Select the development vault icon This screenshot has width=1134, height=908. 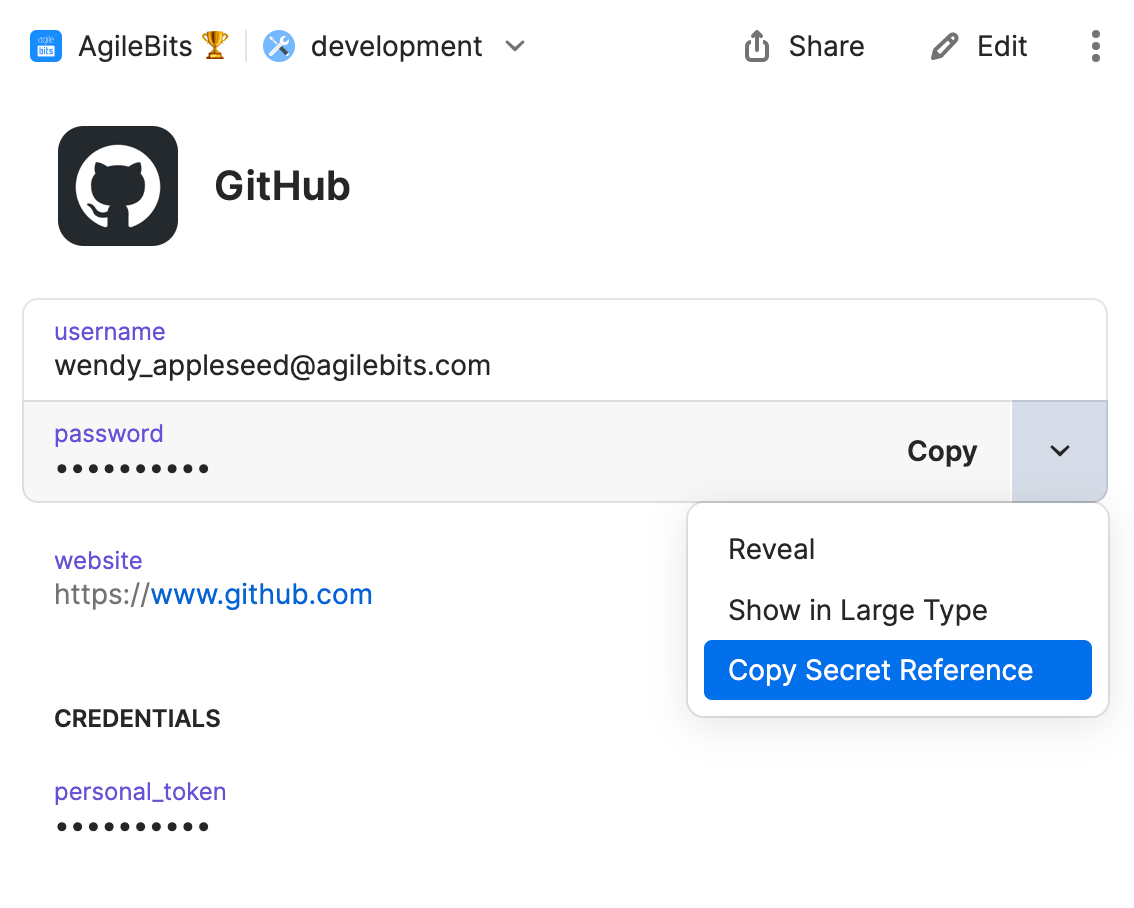278,45
